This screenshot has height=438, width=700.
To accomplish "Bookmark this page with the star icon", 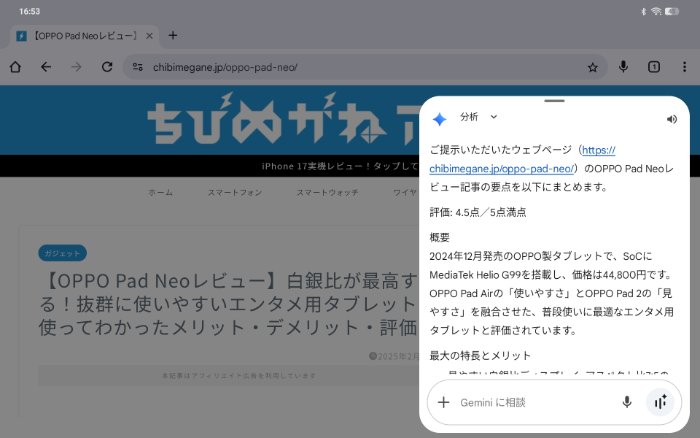I will [592, 67].
